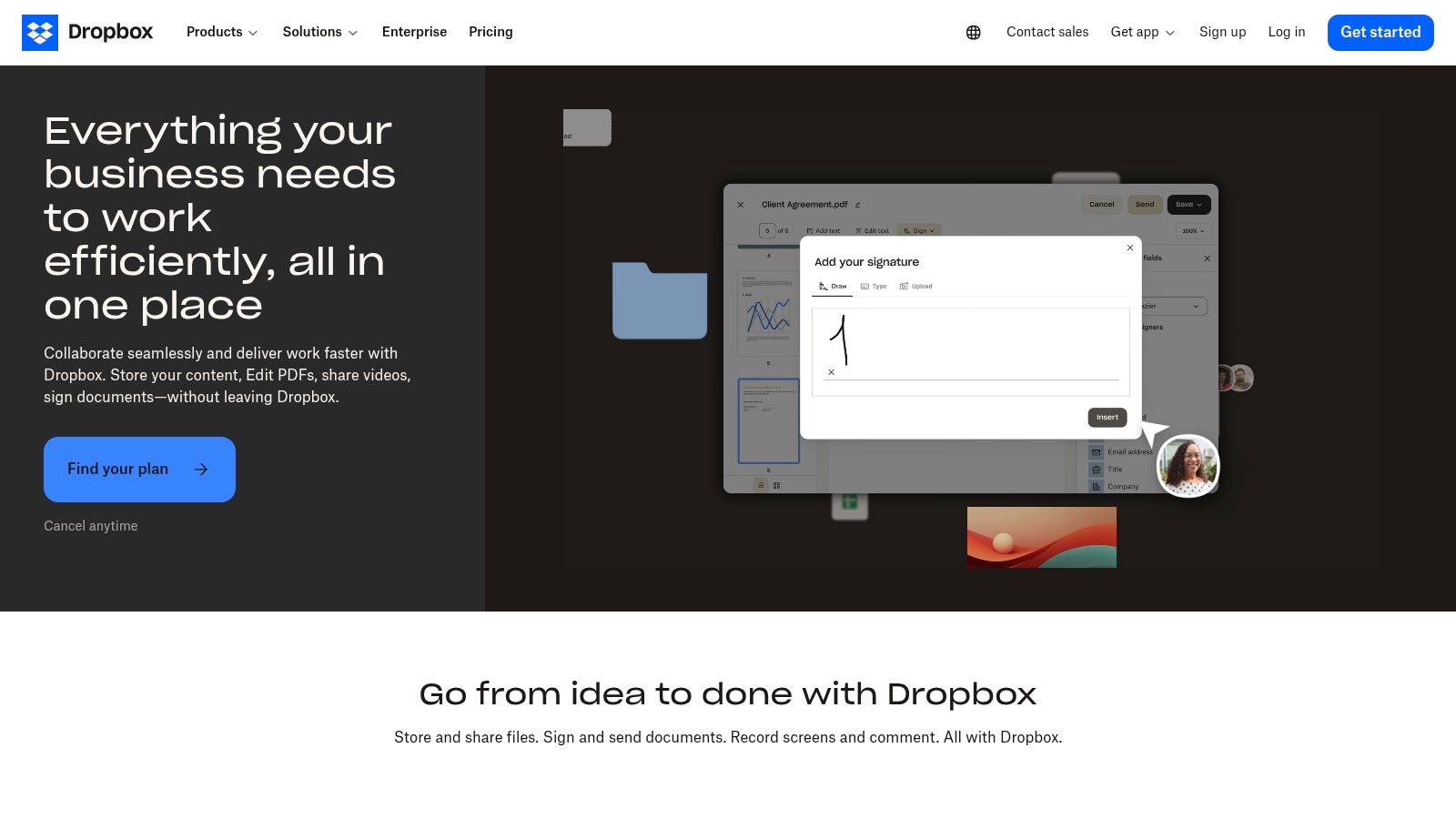Click the Title field icon

pos(1097,470)
